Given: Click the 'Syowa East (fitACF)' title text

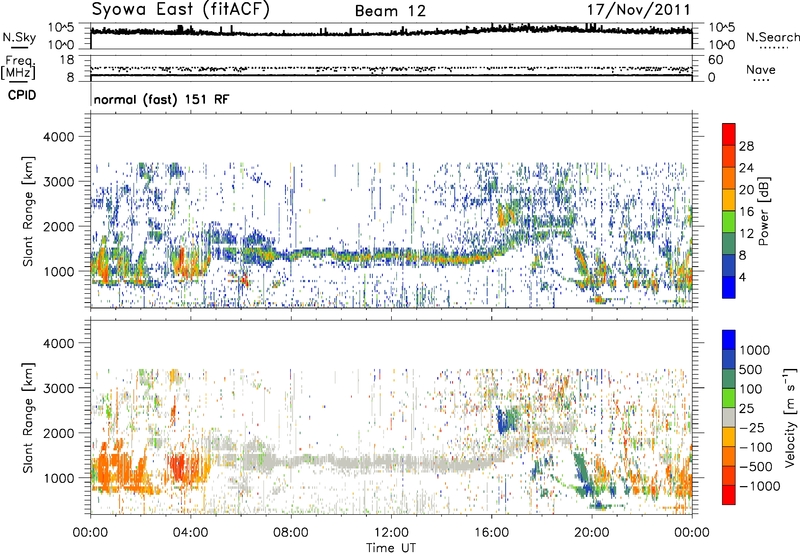Looking at the screenshot, I should (181, 10).
